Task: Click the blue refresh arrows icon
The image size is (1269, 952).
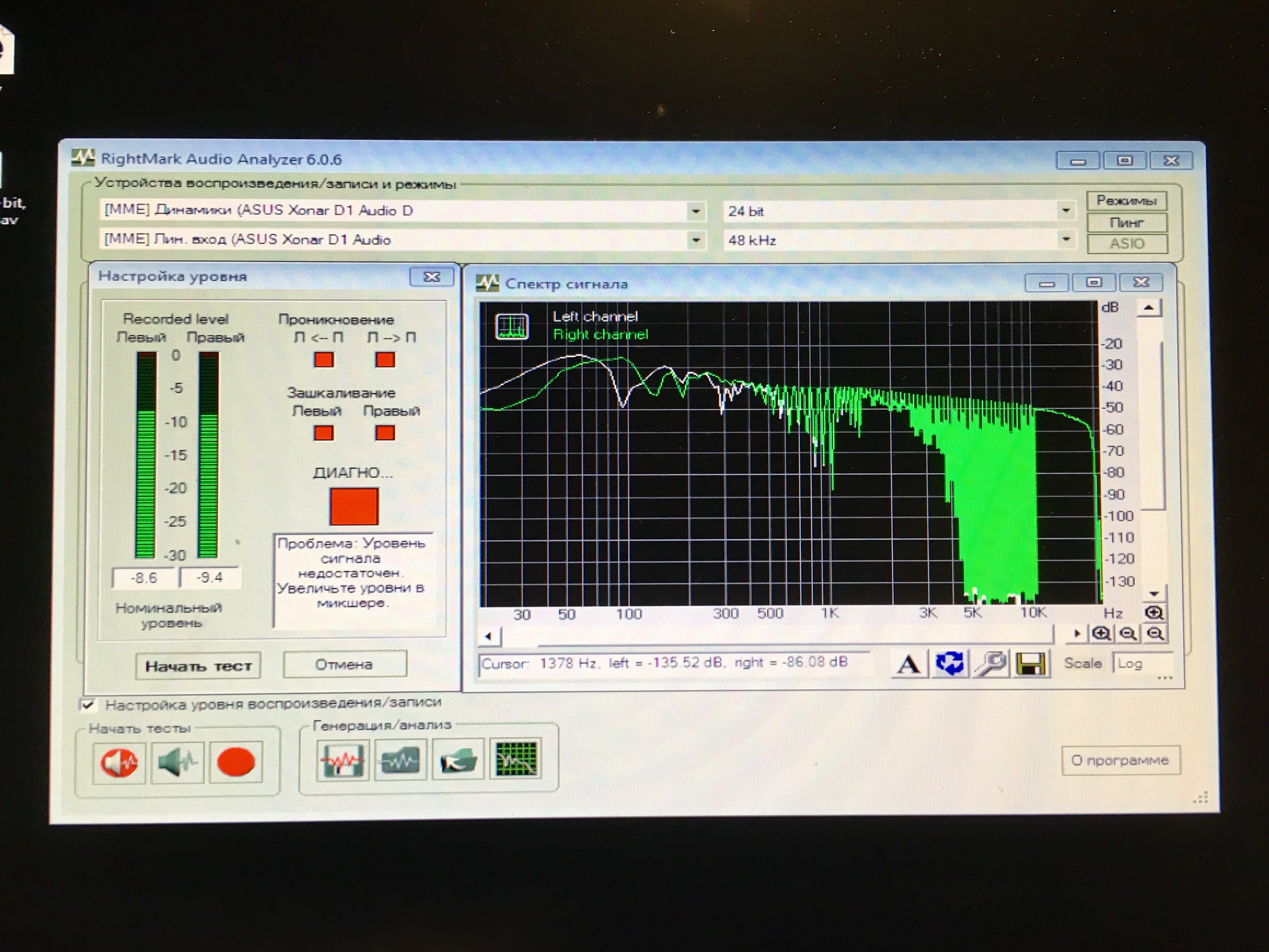Action: click(x=949, y=664)
